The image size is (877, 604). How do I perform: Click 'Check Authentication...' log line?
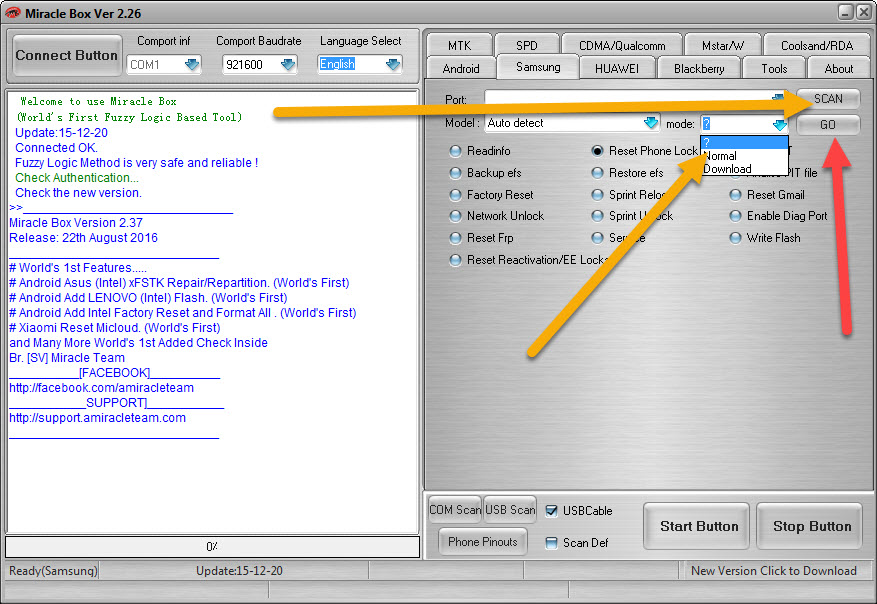tap(77, 178)
